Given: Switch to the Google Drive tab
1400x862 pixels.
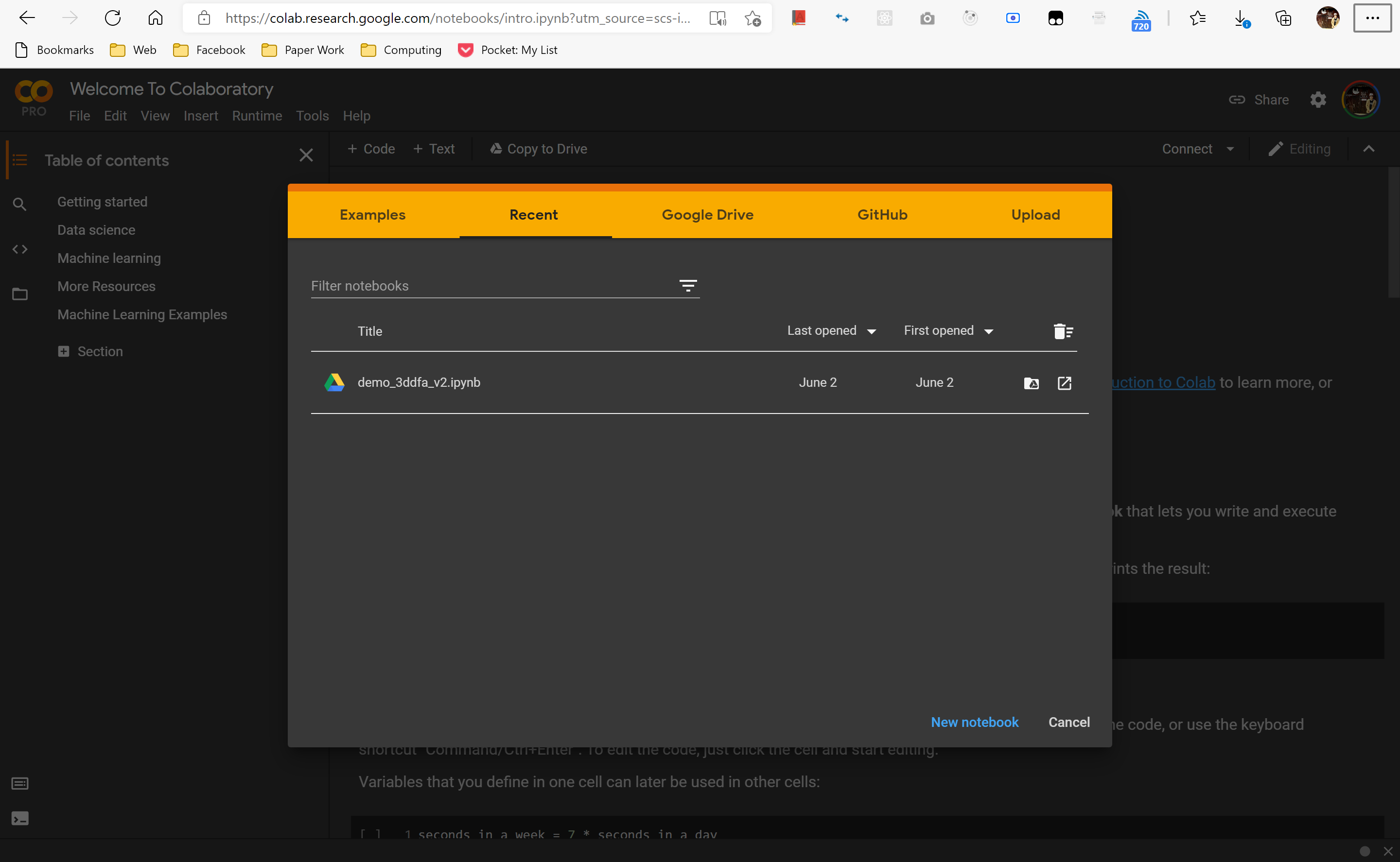Looking at the screenshot, I should [x=707, y=214].
